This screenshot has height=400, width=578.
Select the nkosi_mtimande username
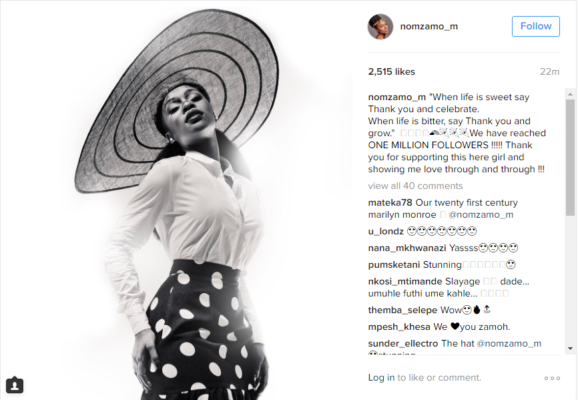coord(405,282)
